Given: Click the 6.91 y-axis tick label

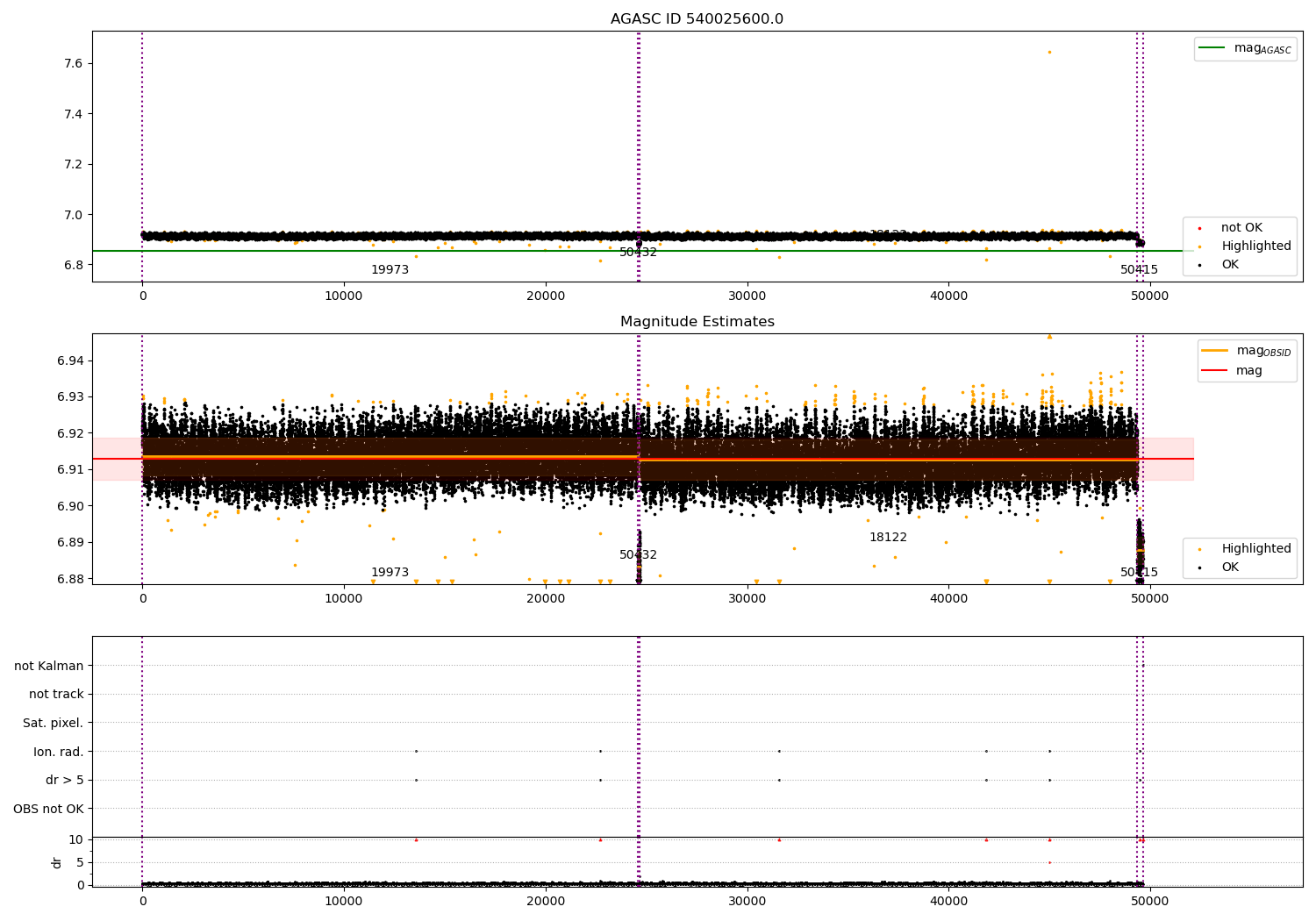Looking at the screenshot, I should (x=70, y=469).
